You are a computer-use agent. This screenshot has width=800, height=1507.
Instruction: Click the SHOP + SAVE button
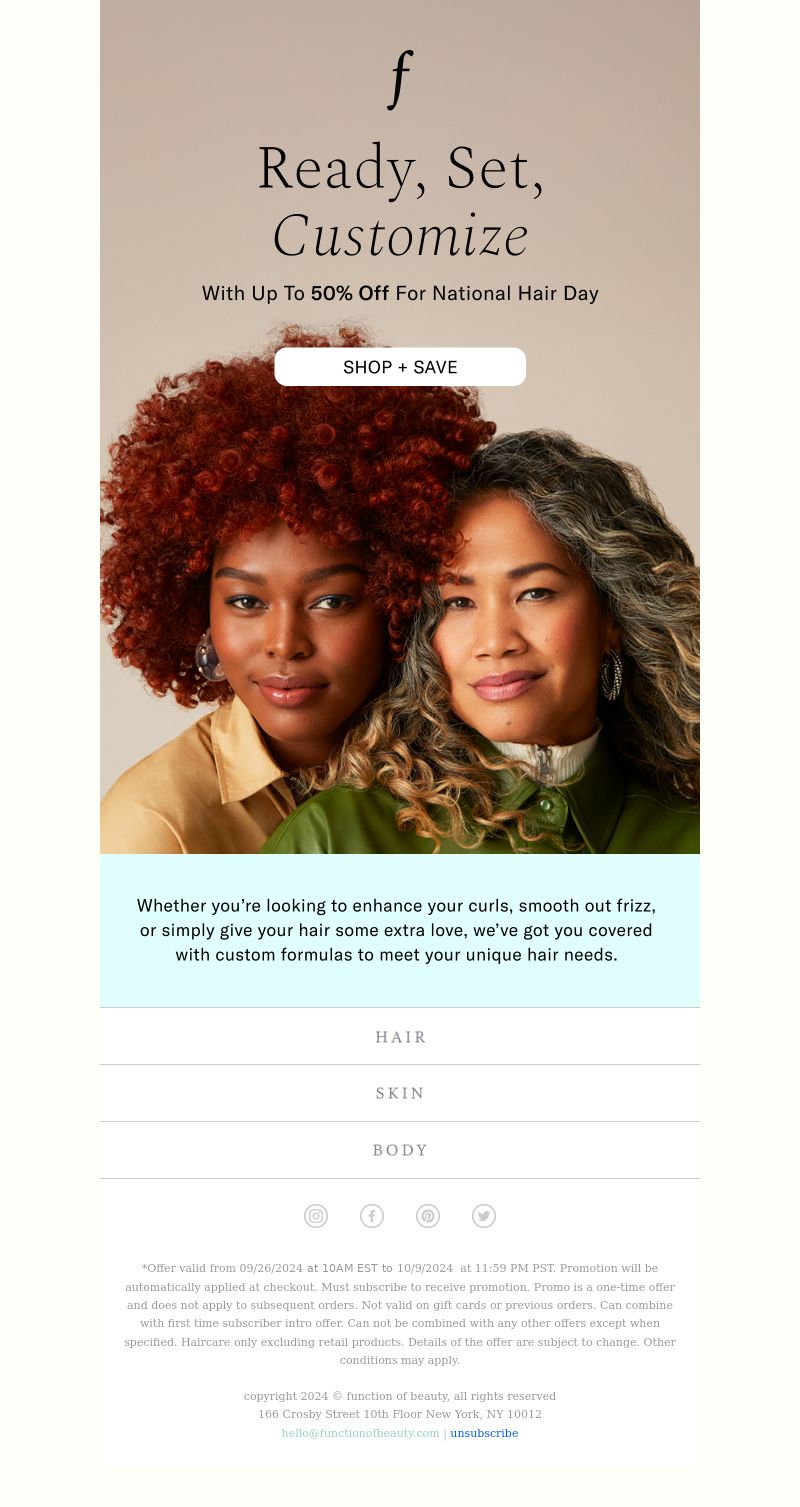[400, 367]
